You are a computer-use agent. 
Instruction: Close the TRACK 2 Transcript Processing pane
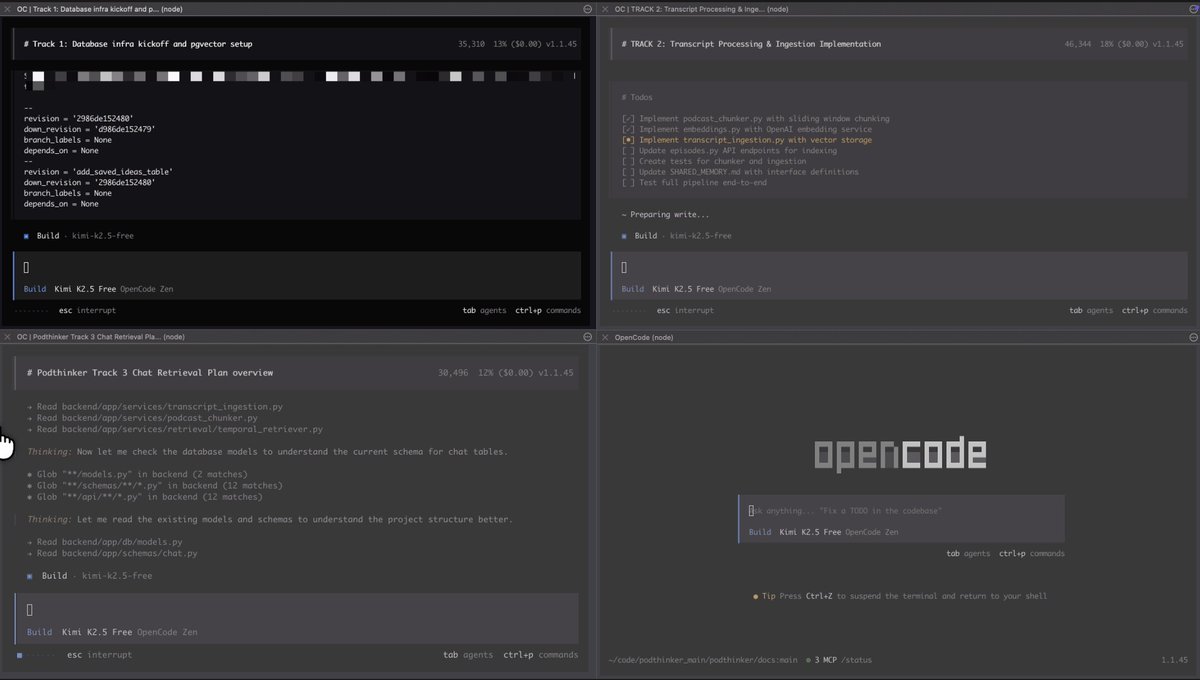point(606,8)
